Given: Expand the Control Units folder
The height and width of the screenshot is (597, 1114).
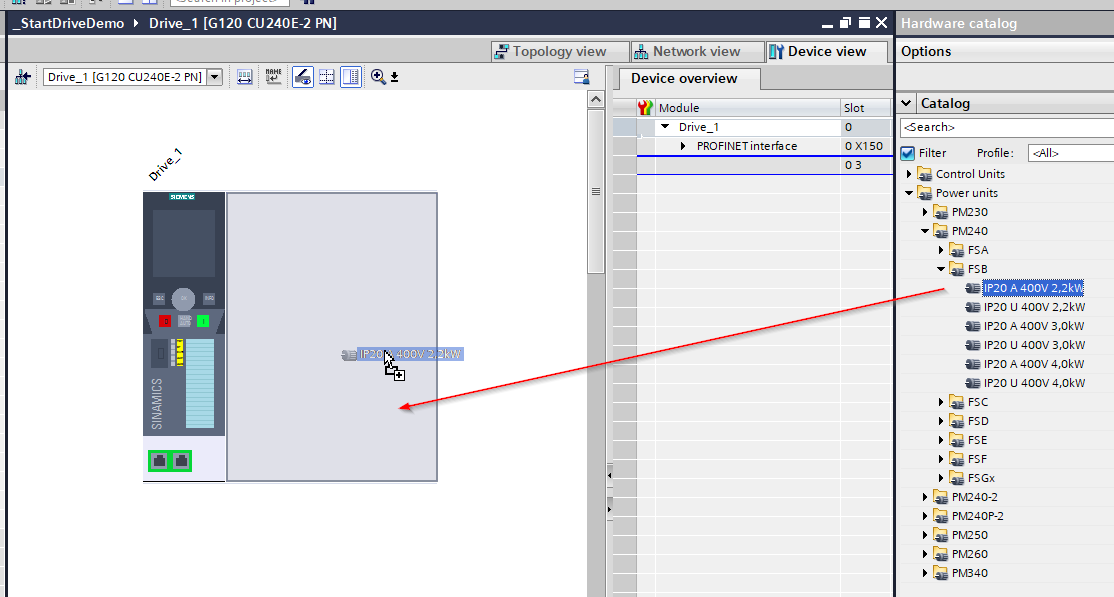Looking at the screenshot, I should (x=909, y=174).
